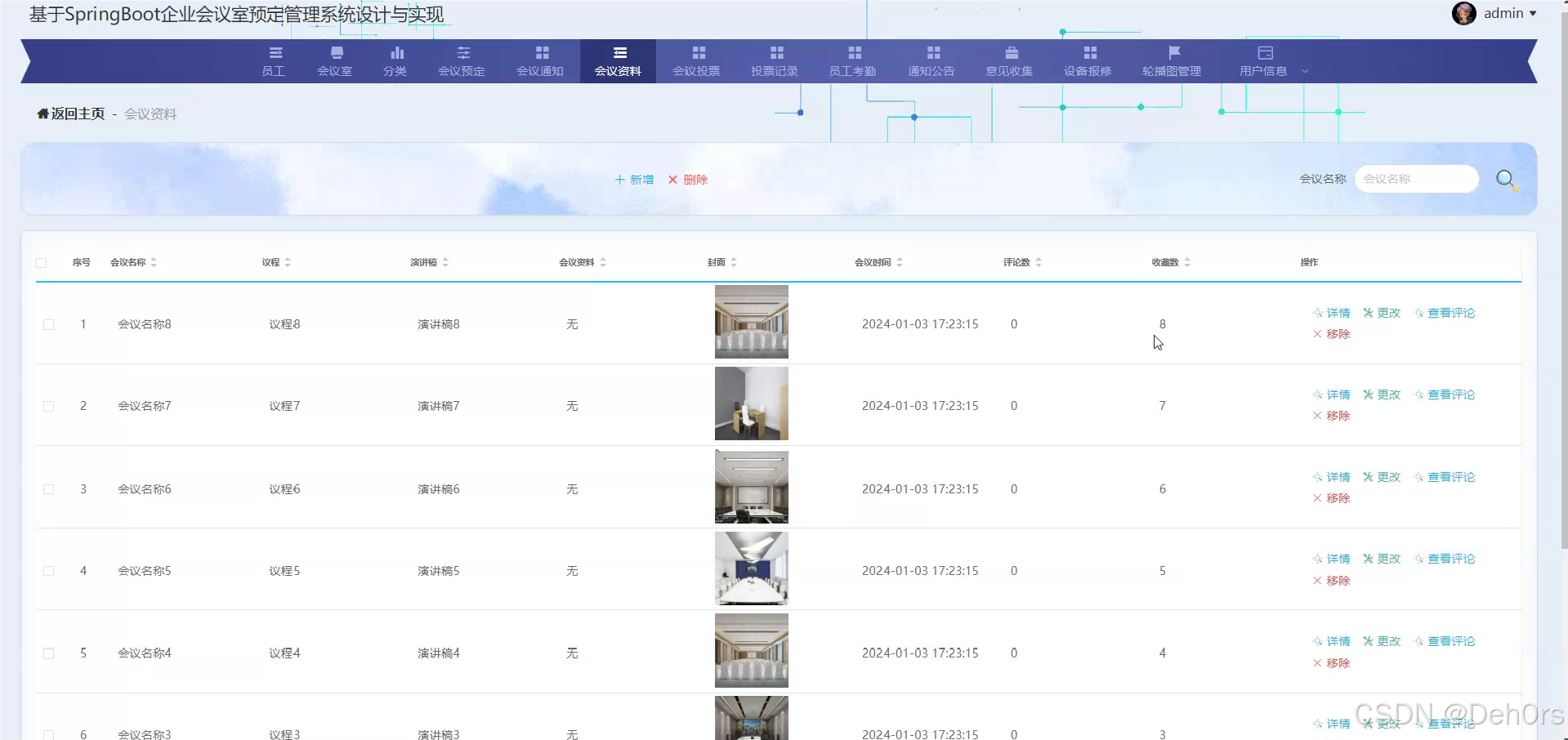Click 更改 edit icon in 会议名称7 row
The width and height of the screenshot is (1568, 740).
(x=1368, y=395)
